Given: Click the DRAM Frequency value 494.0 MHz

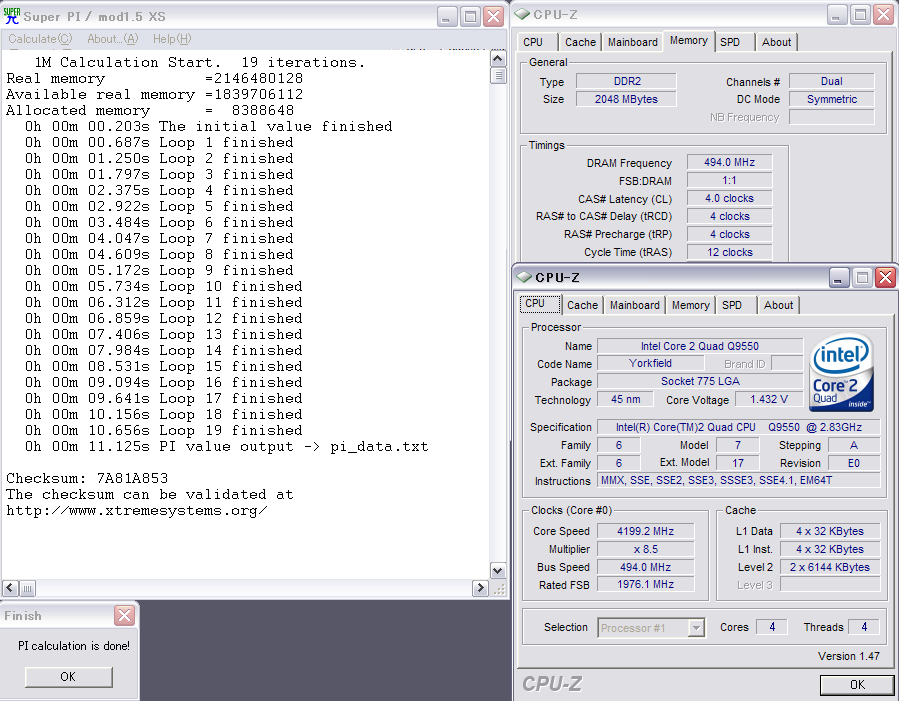Looking at the screenshot, I should (x=729, y=162).
